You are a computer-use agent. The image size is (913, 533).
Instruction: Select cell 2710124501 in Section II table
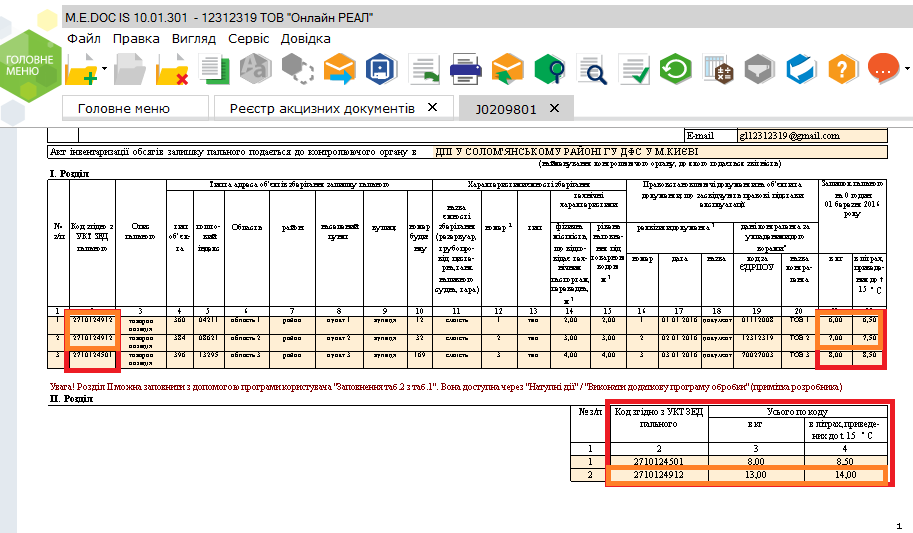(658, 459)
